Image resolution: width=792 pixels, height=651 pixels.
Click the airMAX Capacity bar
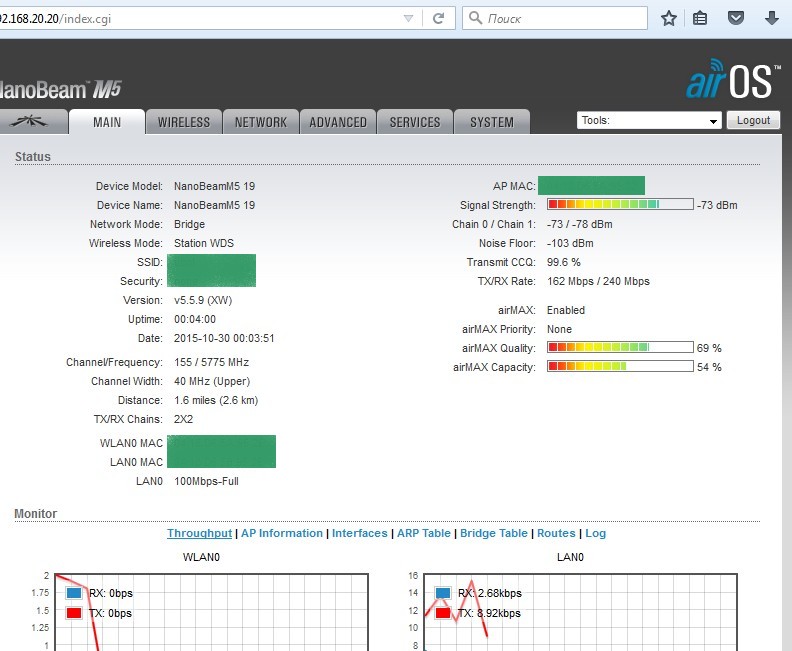[x=620, y=366]
